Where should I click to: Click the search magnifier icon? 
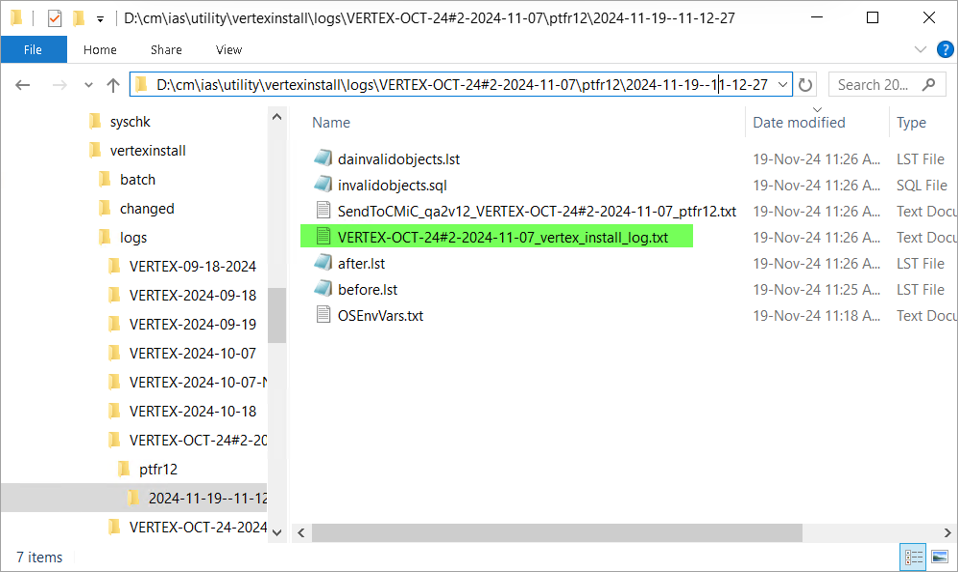click(x=929, y=84)
